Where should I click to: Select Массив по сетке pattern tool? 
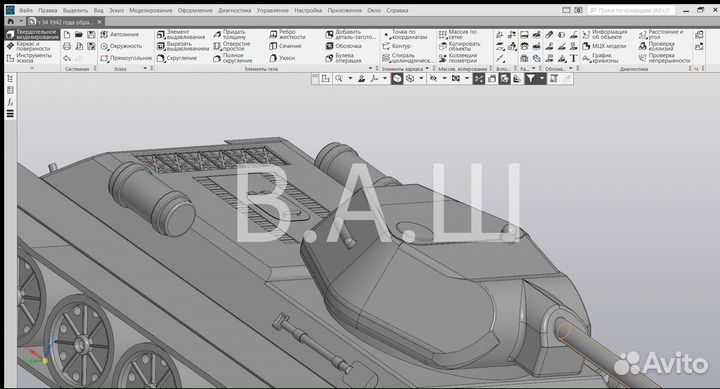[x=457, y=34]
